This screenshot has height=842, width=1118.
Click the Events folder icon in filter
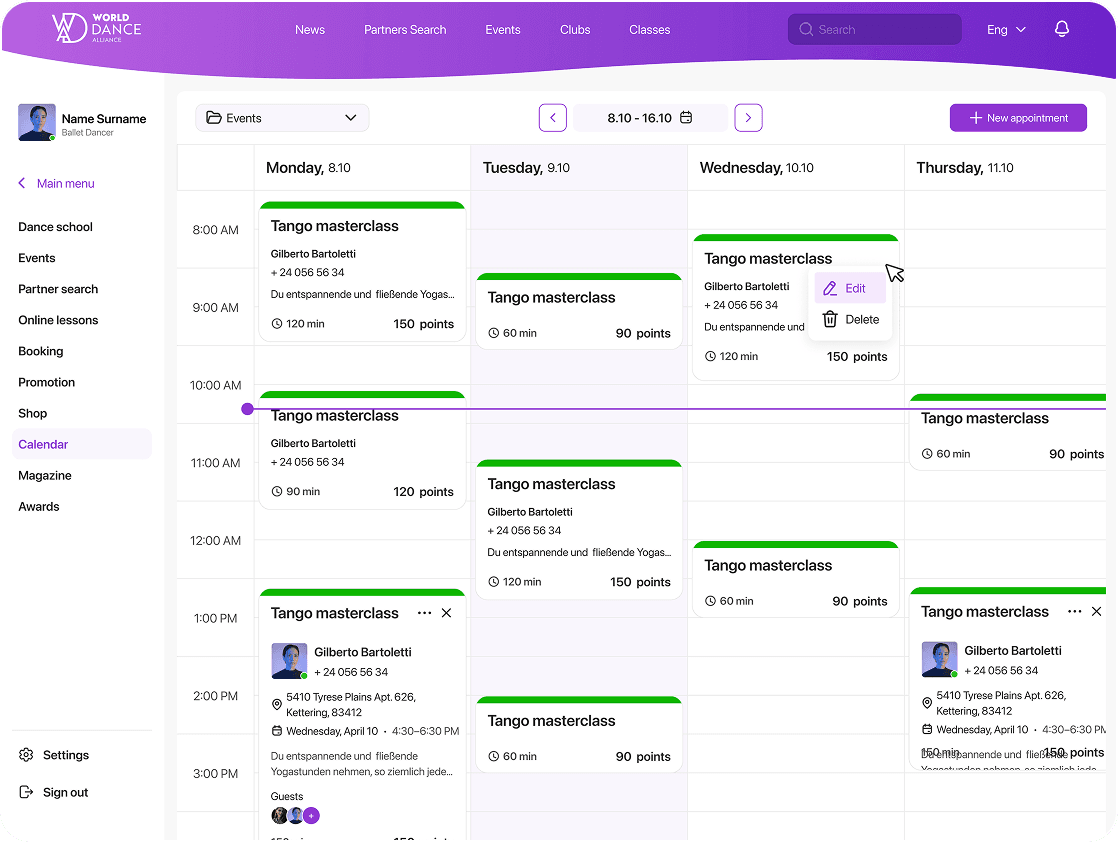pyautogui.click(x=213, y=118)
